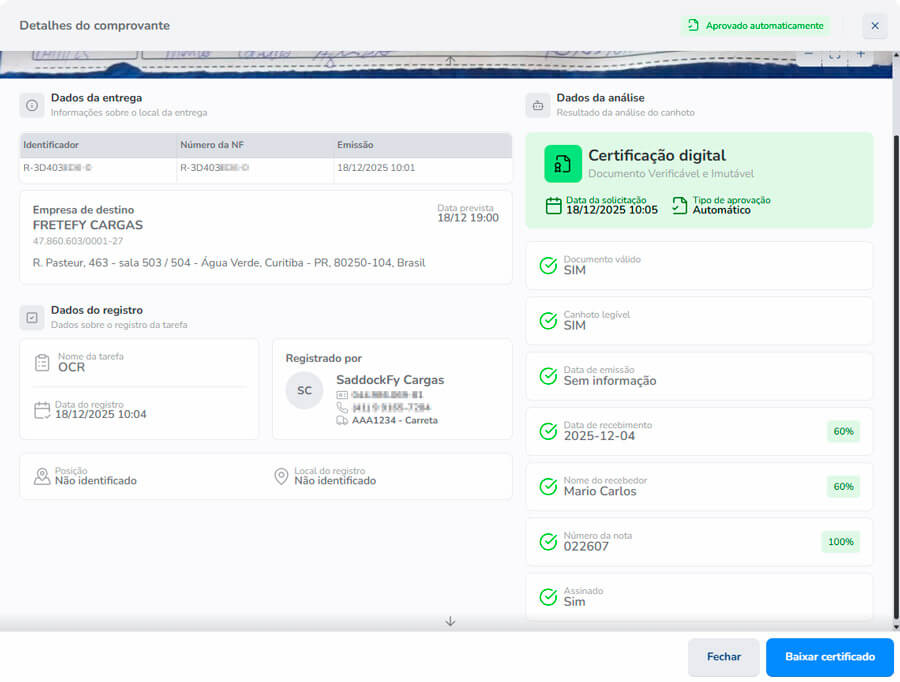Click the phone icon under SaddockFy Cargas

click(x=340, y=407)
